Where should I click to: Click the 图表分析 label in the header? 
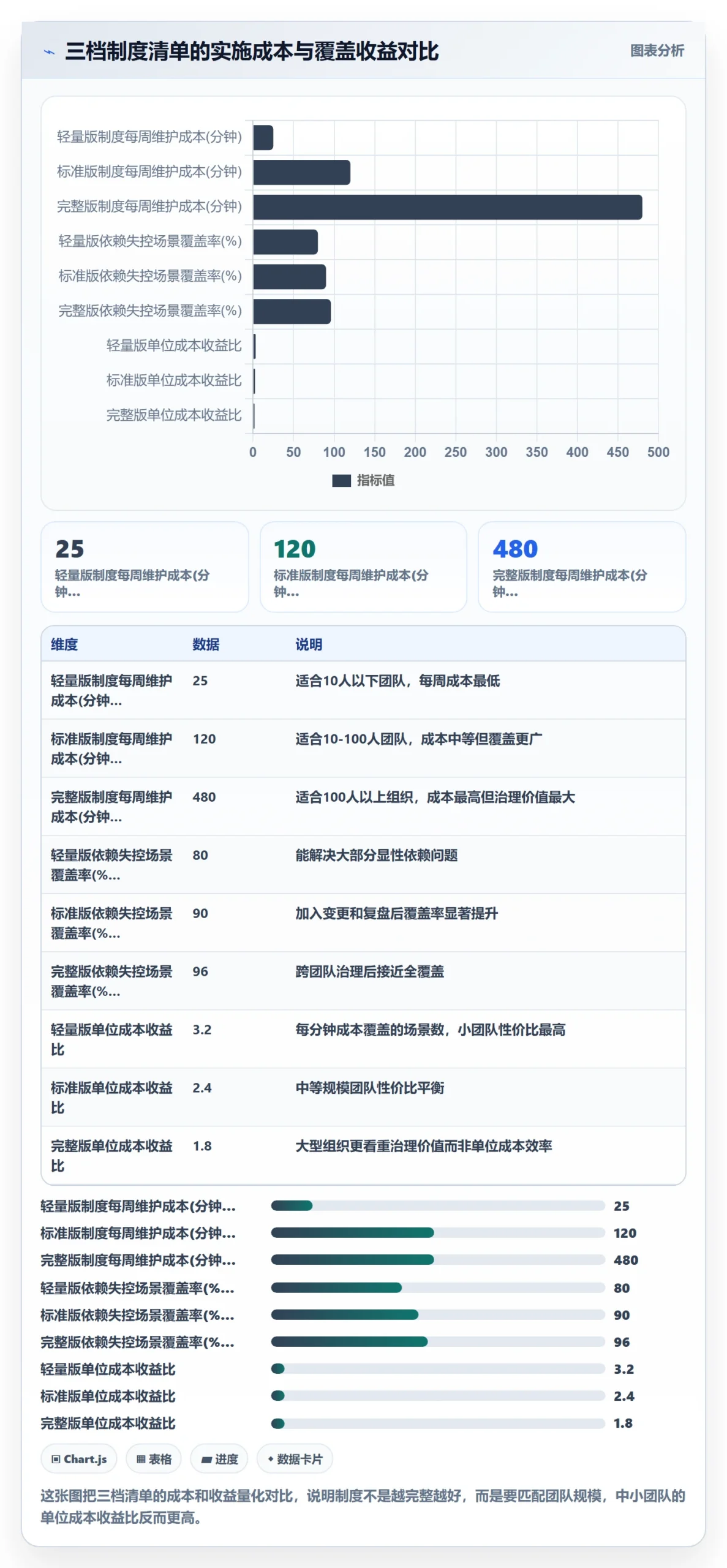pyautogui.click(x=657, y=51)
